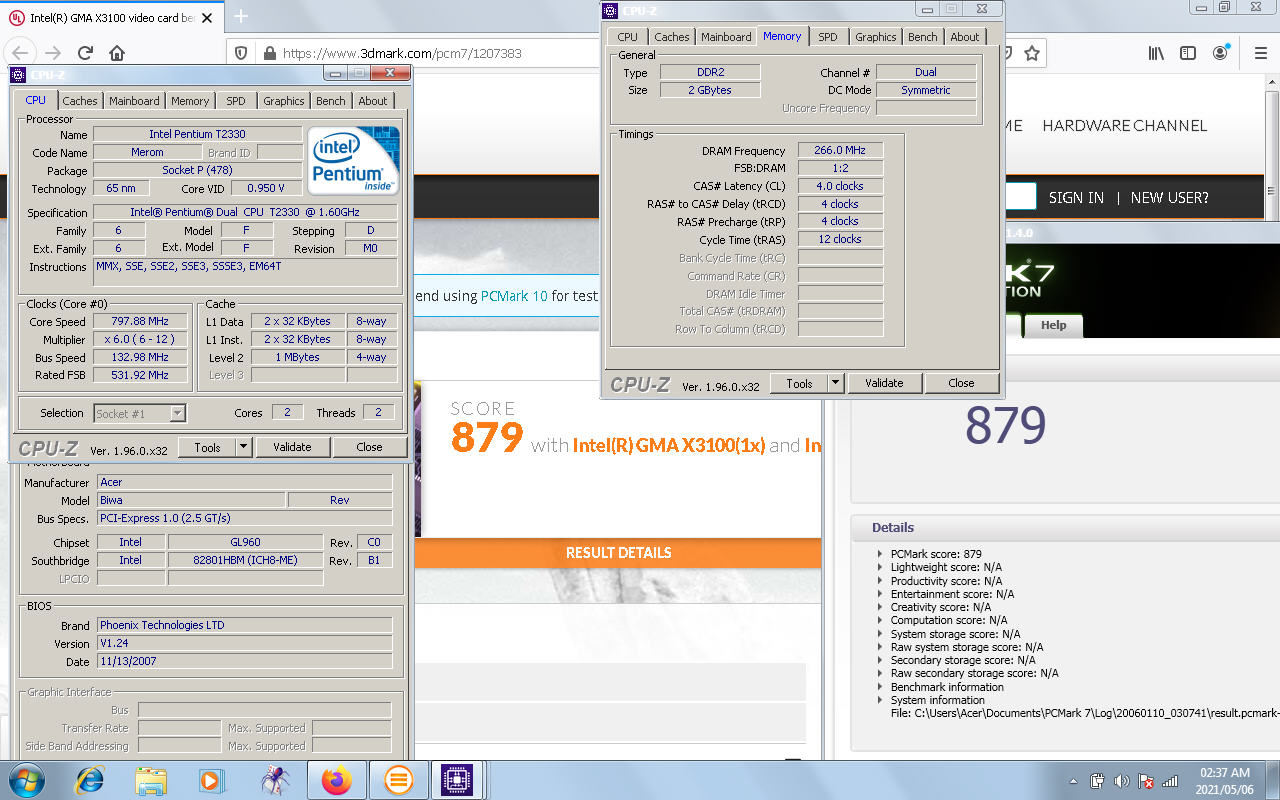1280x800 pixels.
Task: Switch to CPU tab in Memory CPU-Z window
Action: click(628, 37)
